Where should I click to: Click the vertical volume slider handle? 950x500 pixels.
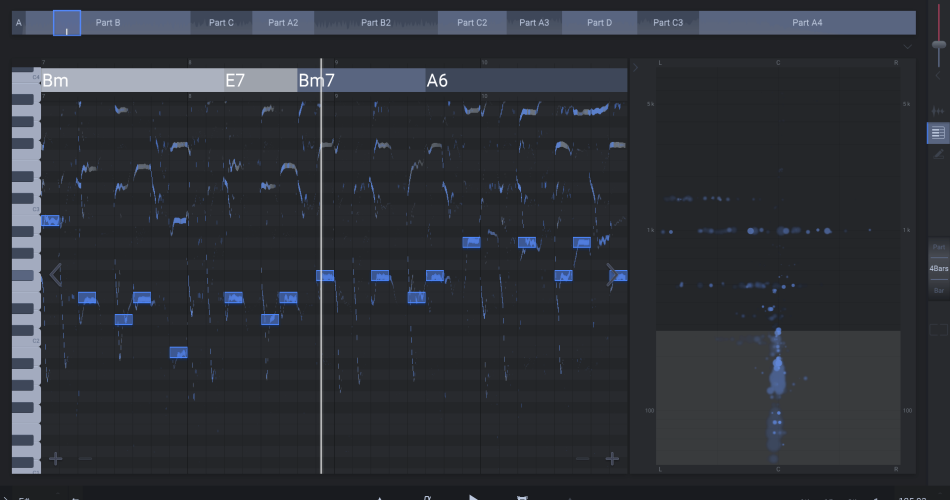[x=938, y=44]
